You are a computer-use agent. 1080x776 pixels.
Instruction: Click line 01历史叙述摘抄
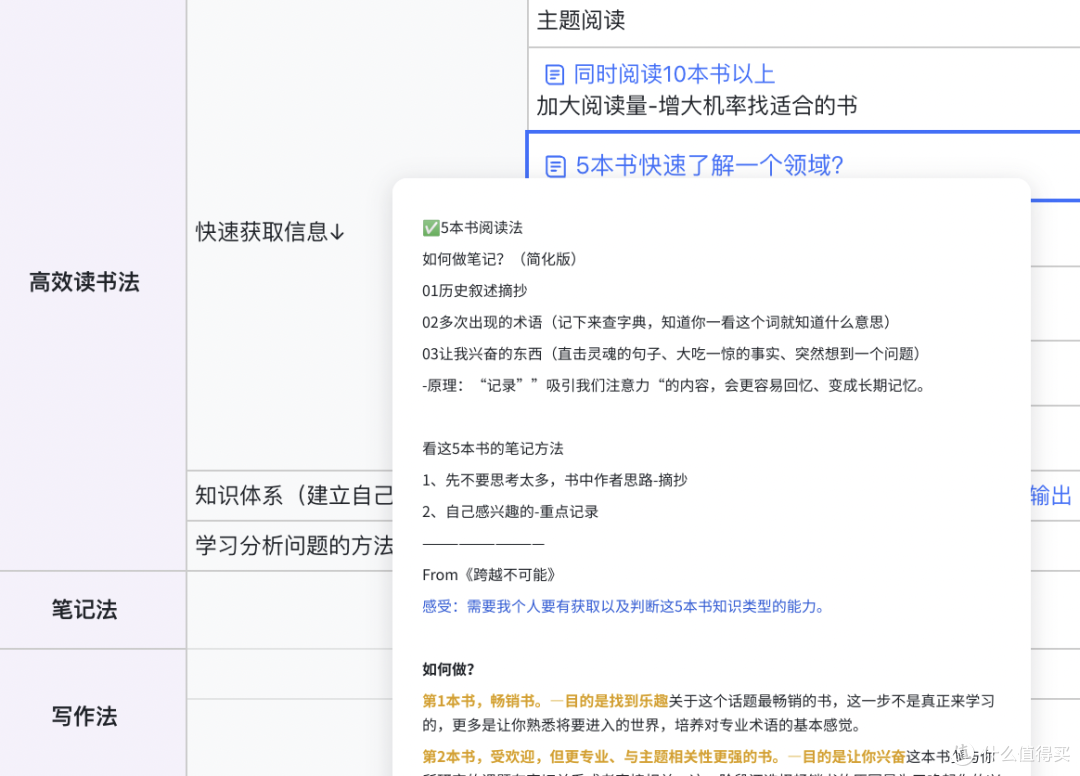(475, 291)
